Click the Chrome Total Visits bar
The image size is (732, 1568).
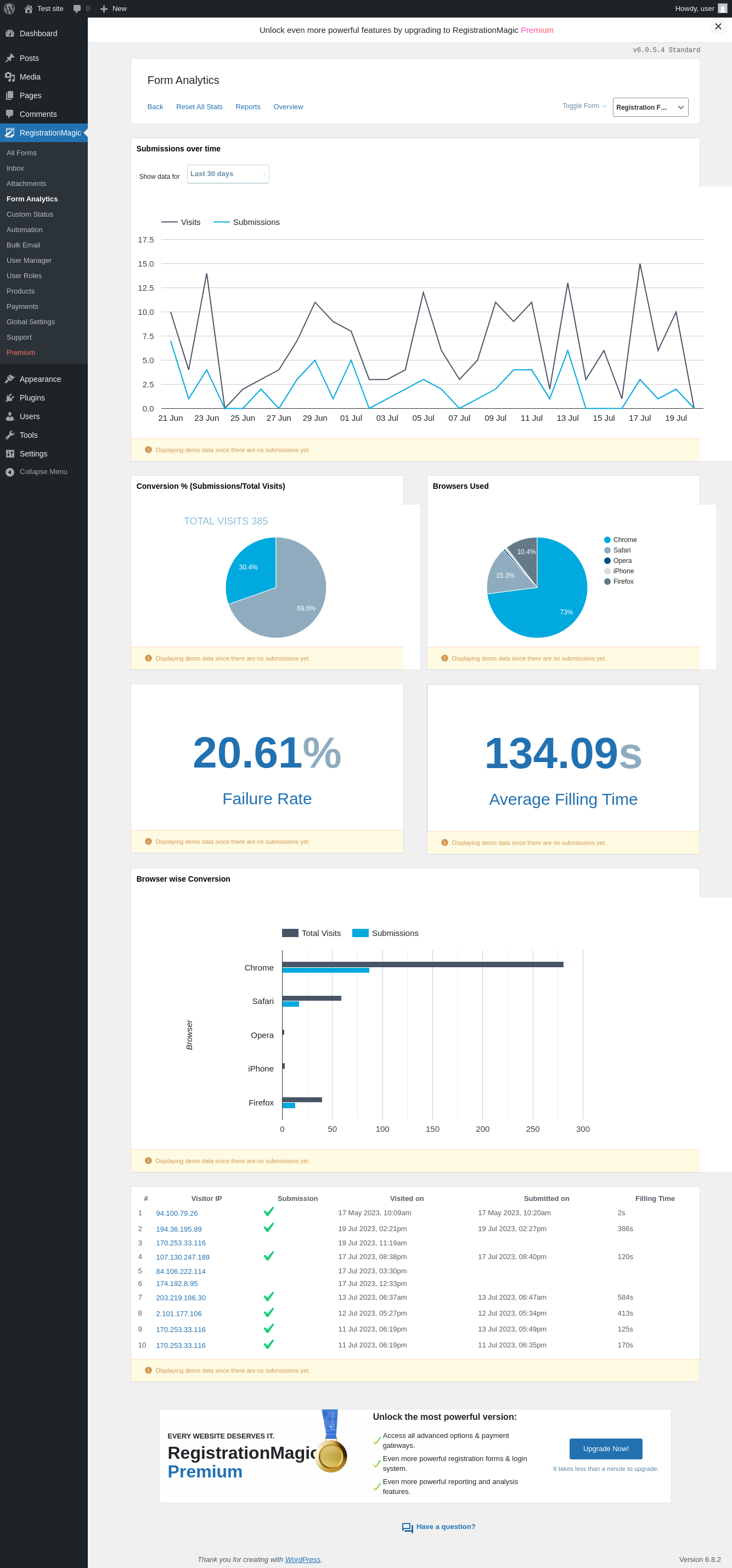click(423, 965)
